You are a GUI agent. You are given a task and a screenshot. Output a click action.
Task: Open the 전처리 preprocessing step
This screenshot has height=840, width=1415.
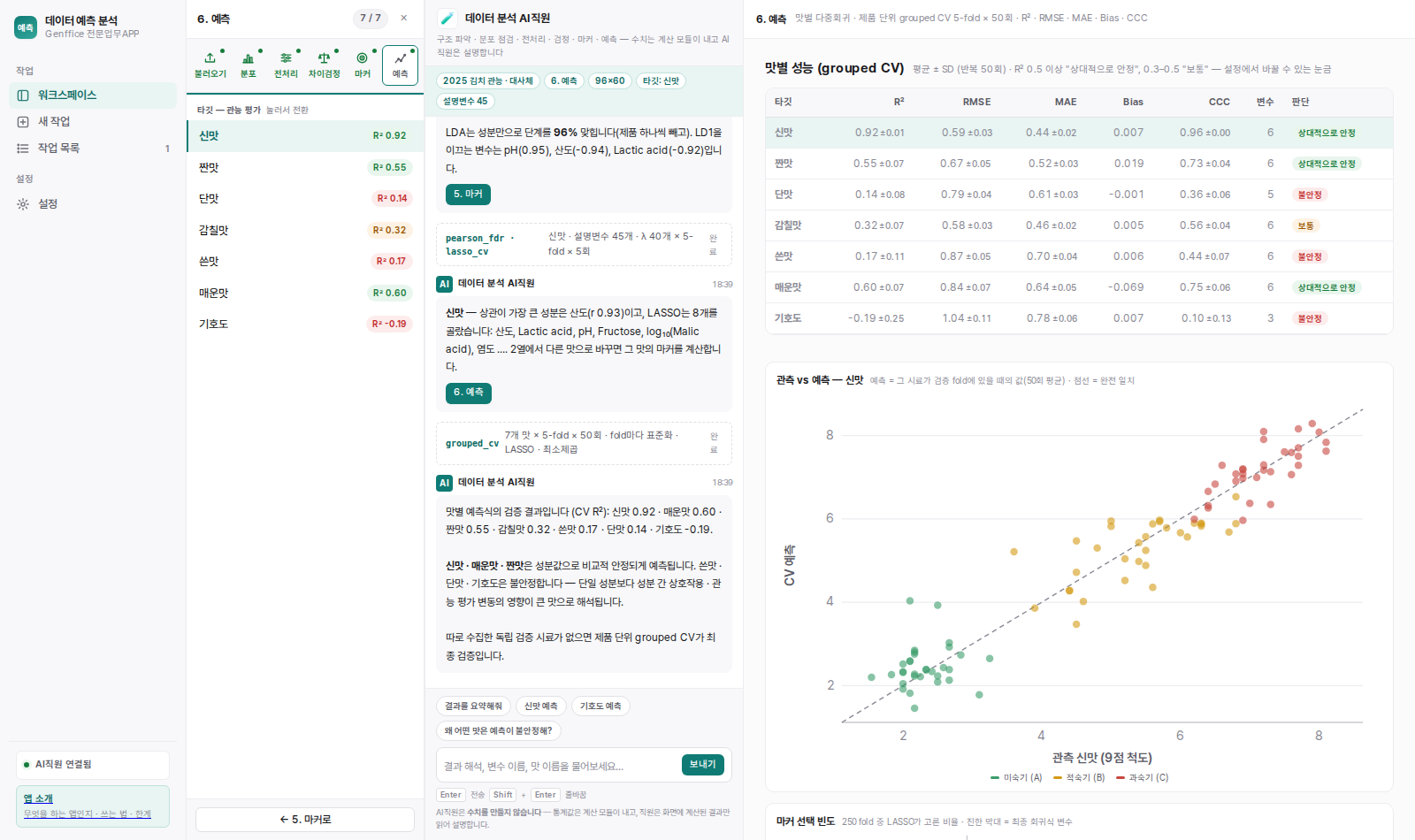click(286, 65)
